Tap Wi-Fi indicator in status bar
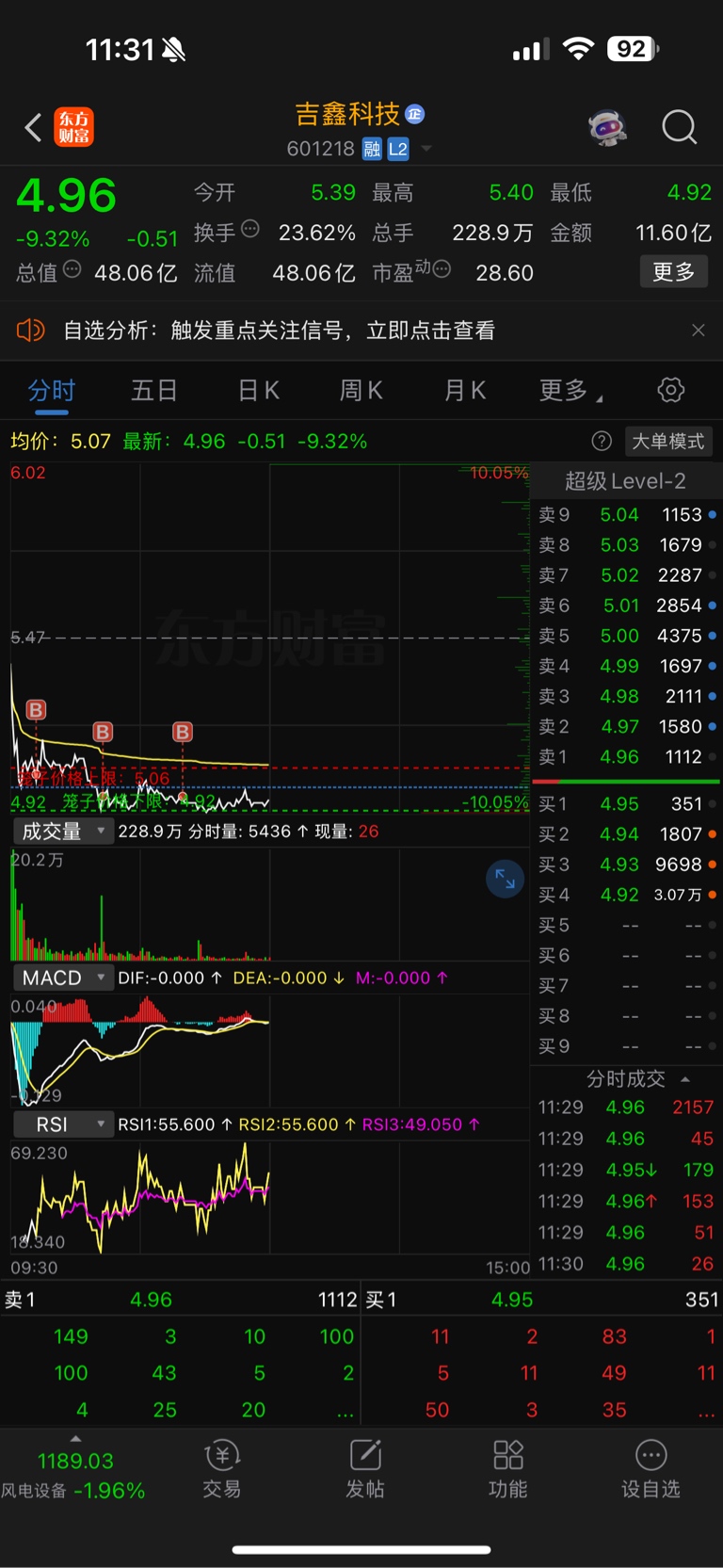Image resolution: width=723 pixels, height=1568 pixels. pos(578,49)
